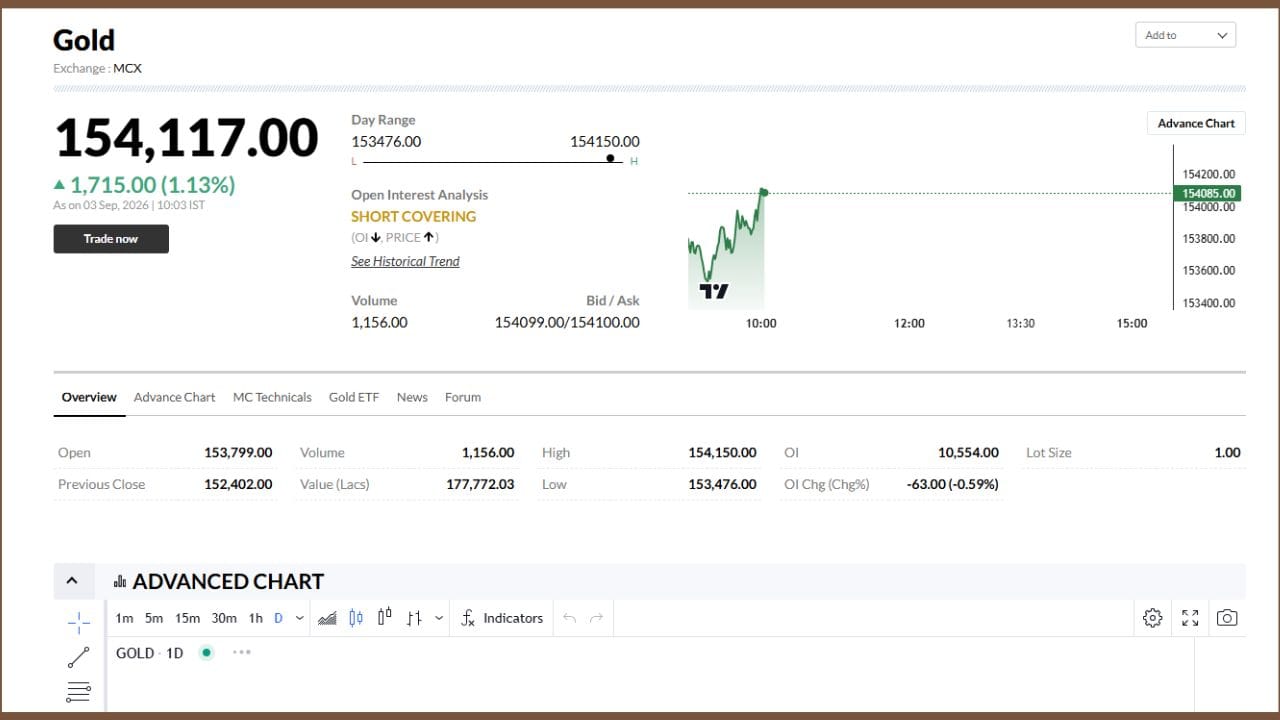1280x720 pixels.
Task: Open the Forum tab
Action: tap(463, 397)
